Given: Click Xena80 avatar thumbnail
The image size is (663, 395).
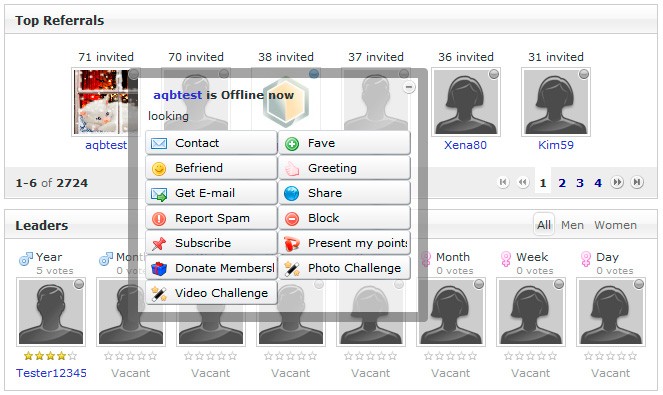Looking at the screenshot, I should coord(466,102).
